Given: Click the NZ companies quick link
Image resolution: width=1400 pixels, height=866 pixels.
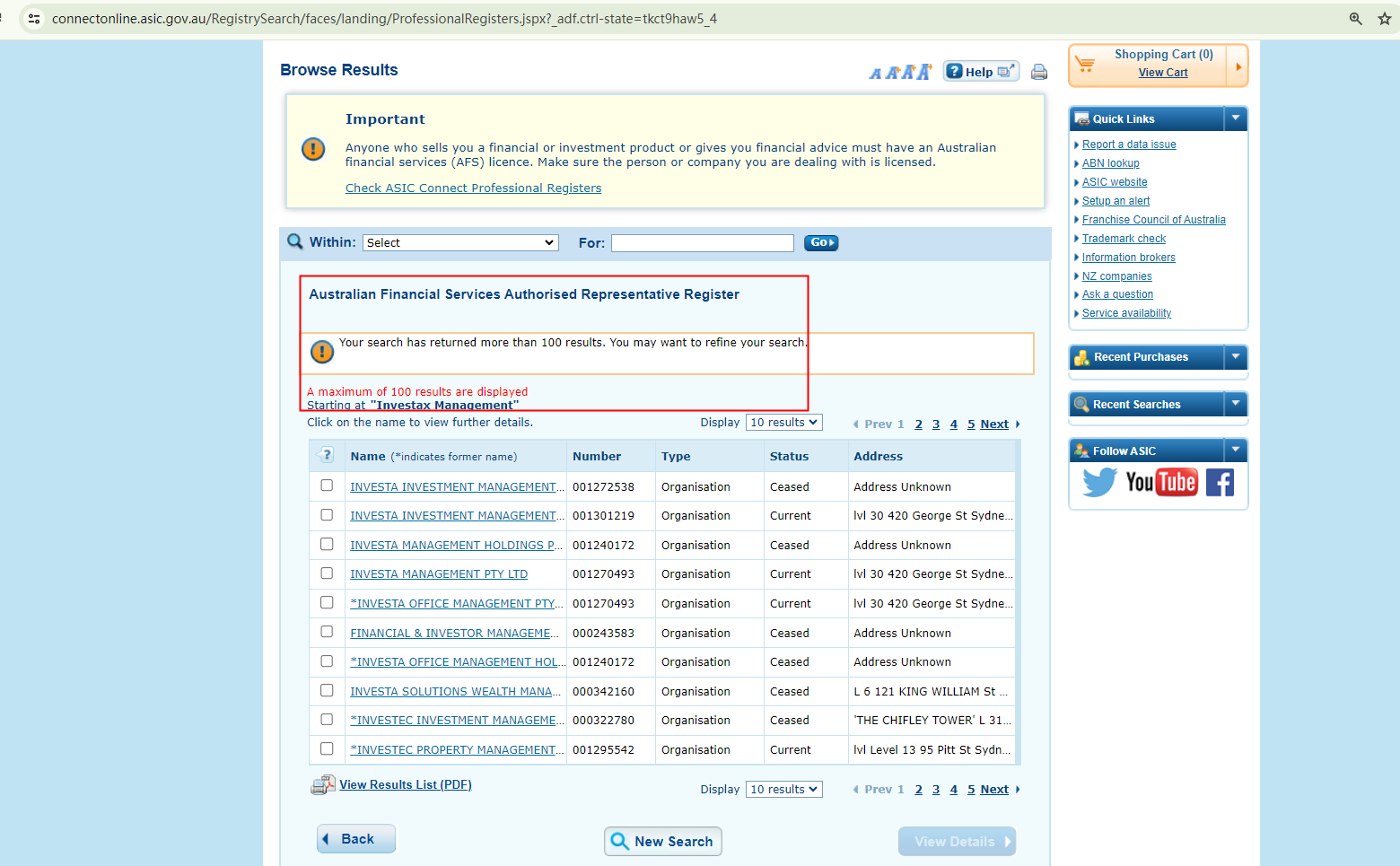Looking at the screenshot, I should click(1117, 276).
